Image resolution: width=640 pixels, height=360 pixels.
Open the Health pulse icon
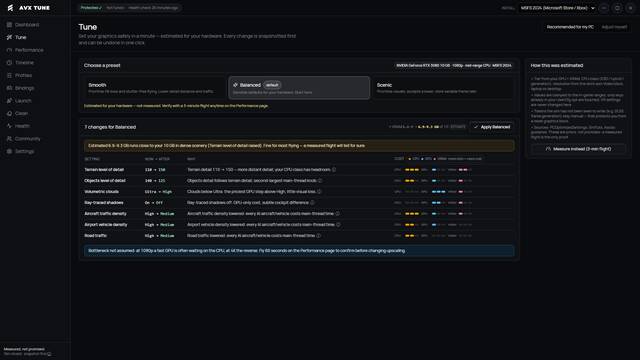point(9,126)
